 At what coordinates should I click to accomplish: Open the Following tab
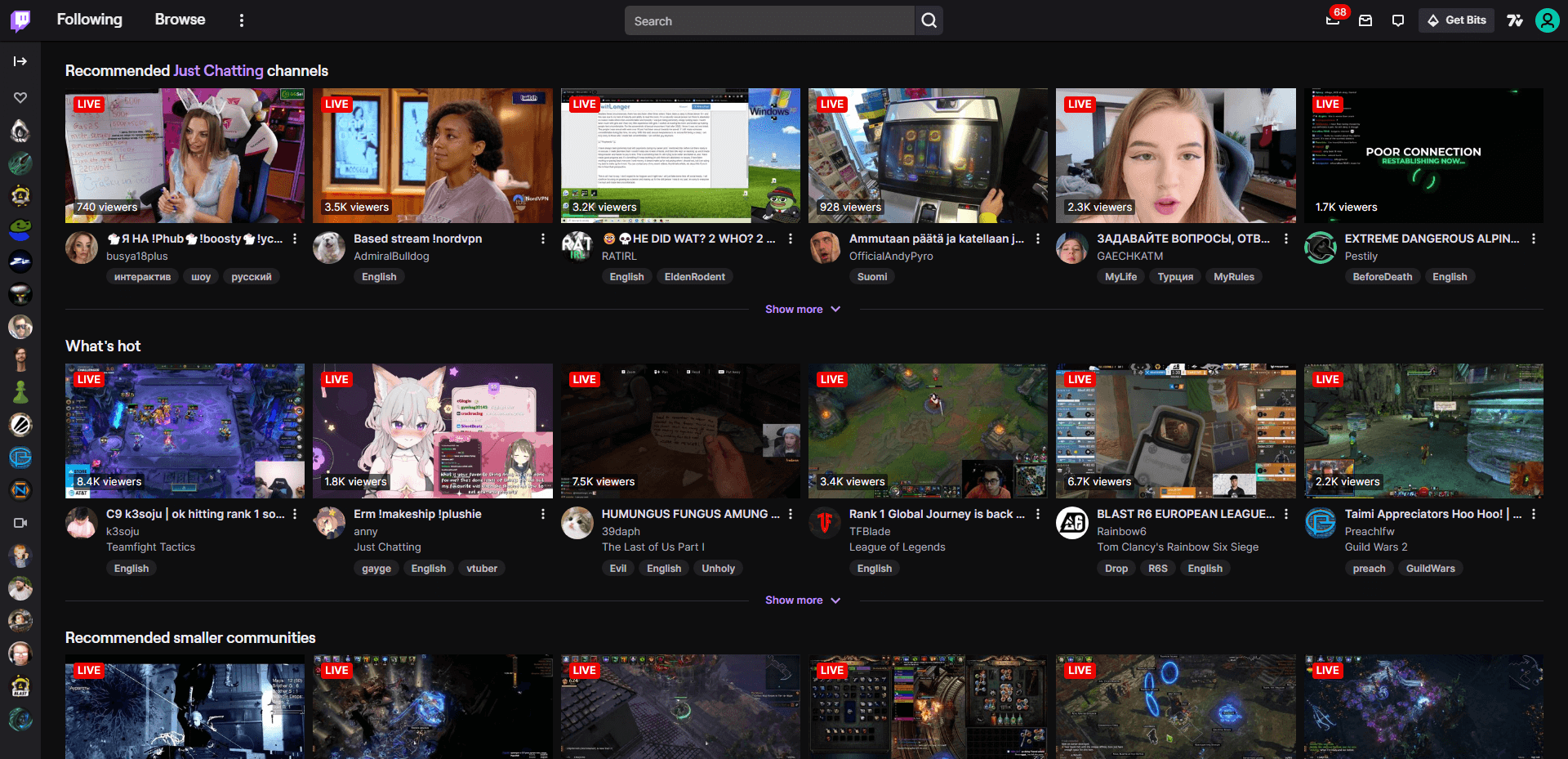coord(89,20)
